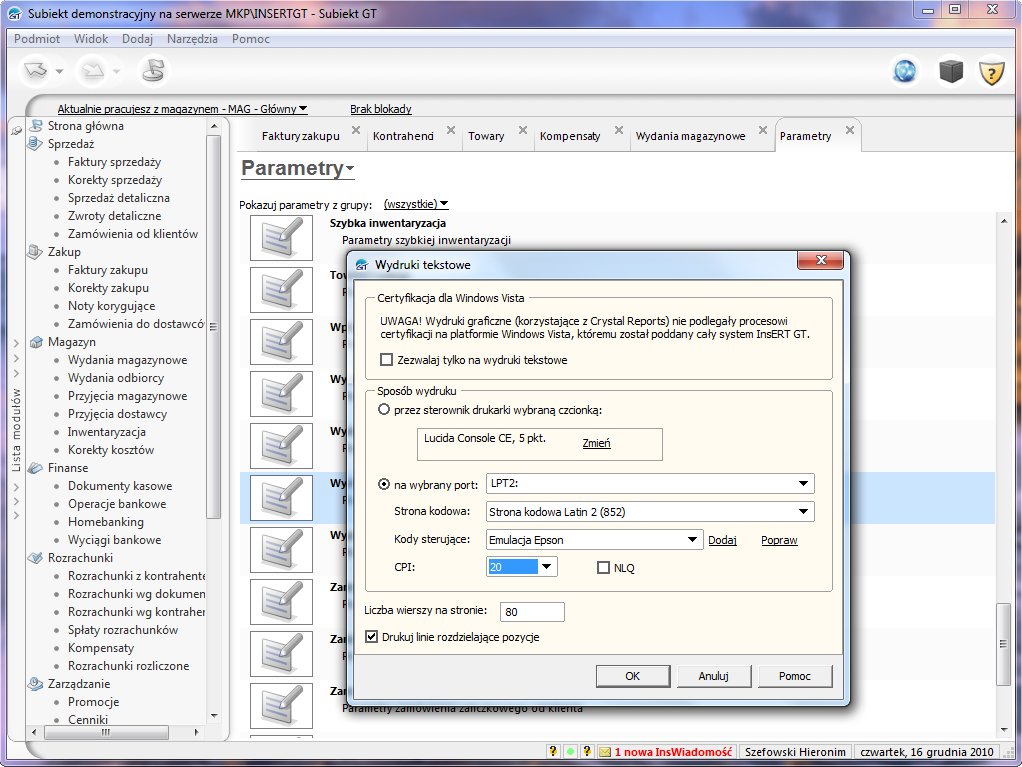Switch to the Kontrahenci tab
The width and height of the screenshot is (1022, 767).
[x=403, y=136]
